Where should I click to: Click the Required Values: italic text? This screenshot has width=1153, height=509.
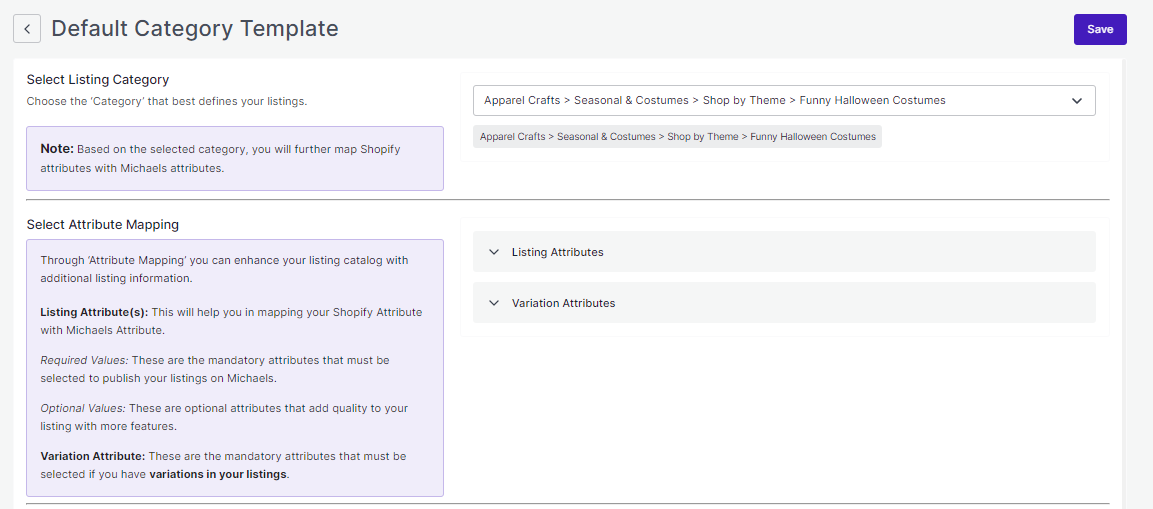click(x=82, y=360)
